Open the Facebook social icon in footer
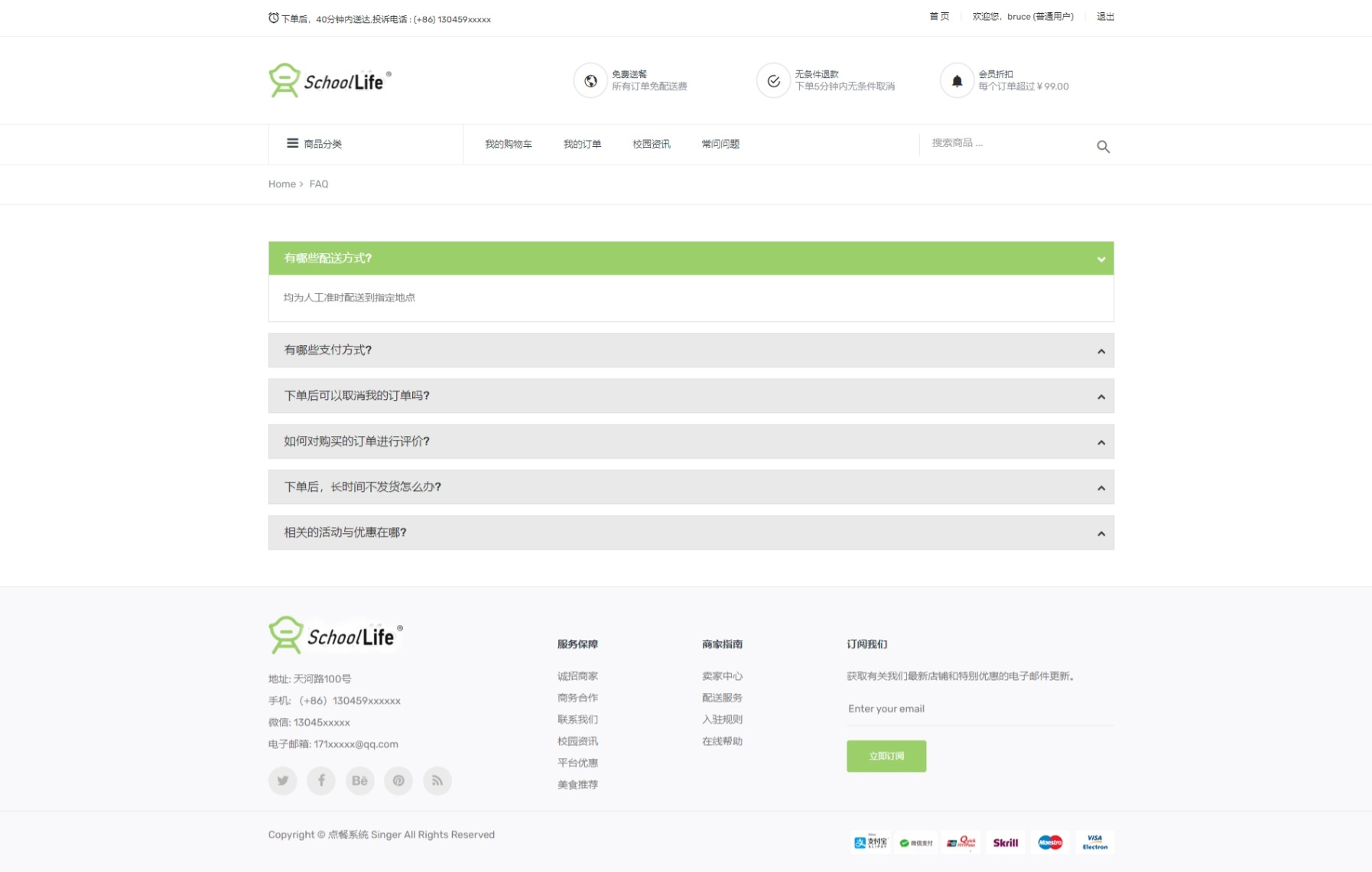Viewport: 1372px width, 872px height. tap(321, 780)
